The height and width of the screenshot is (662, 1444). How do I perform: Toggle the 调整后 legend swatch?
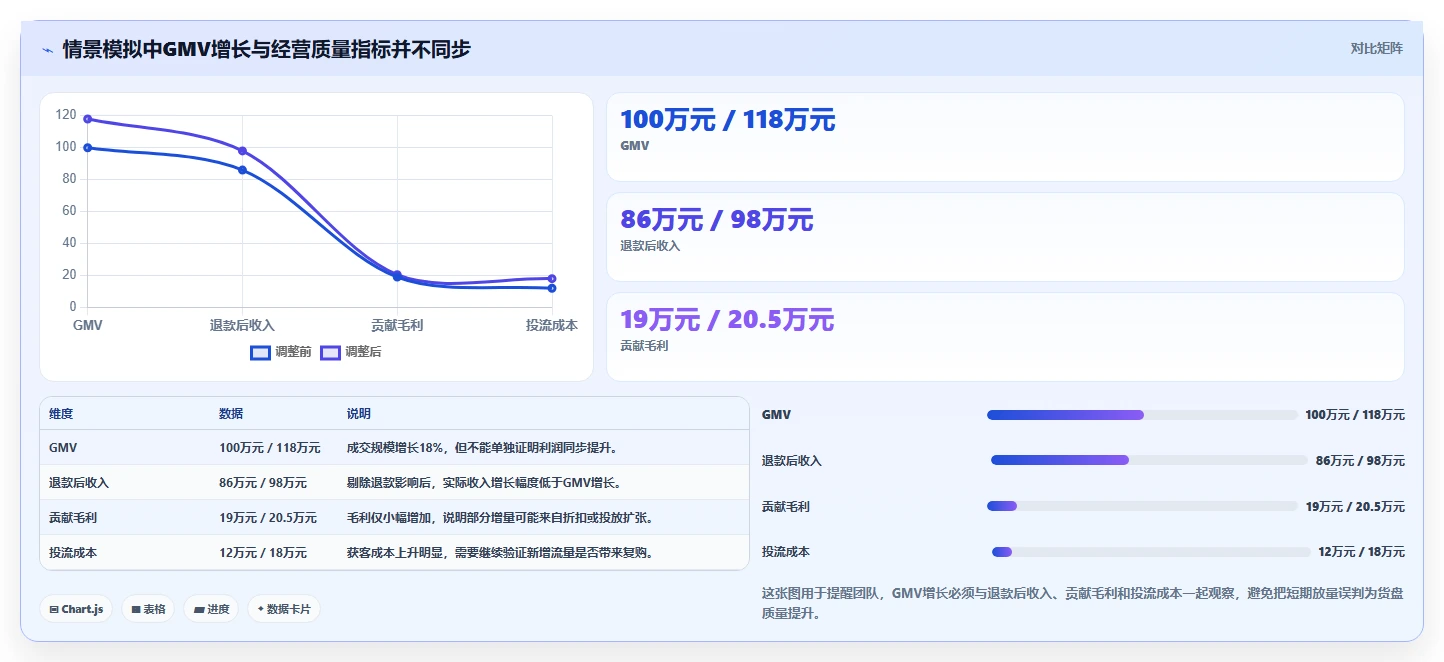[330, 352]
